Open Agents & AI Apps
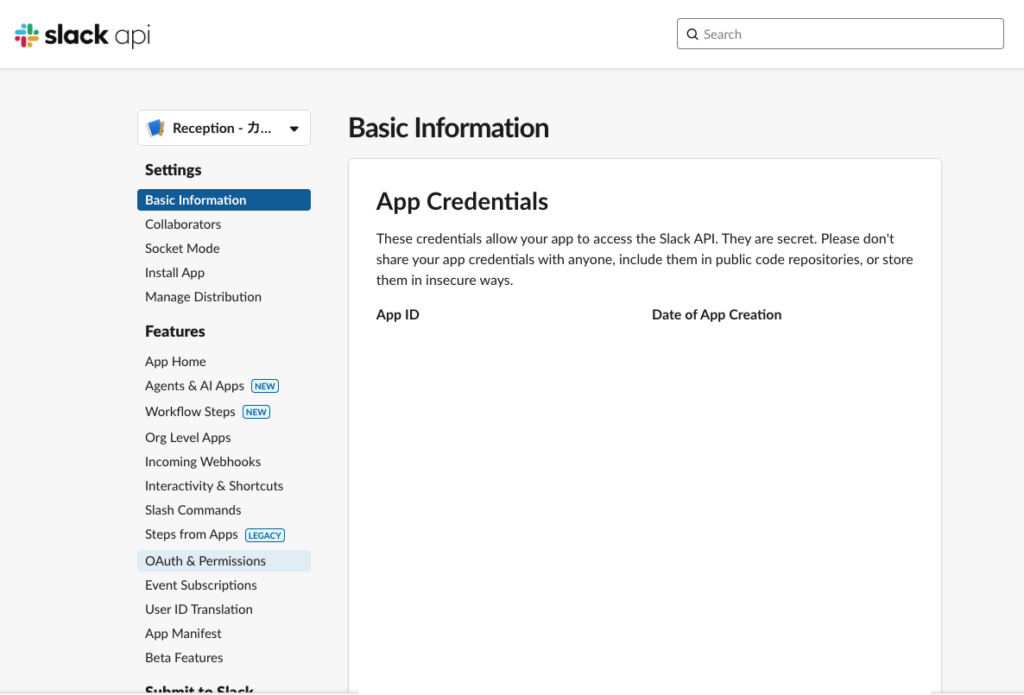Screen dimensions: 1024x695 [195, 385]
